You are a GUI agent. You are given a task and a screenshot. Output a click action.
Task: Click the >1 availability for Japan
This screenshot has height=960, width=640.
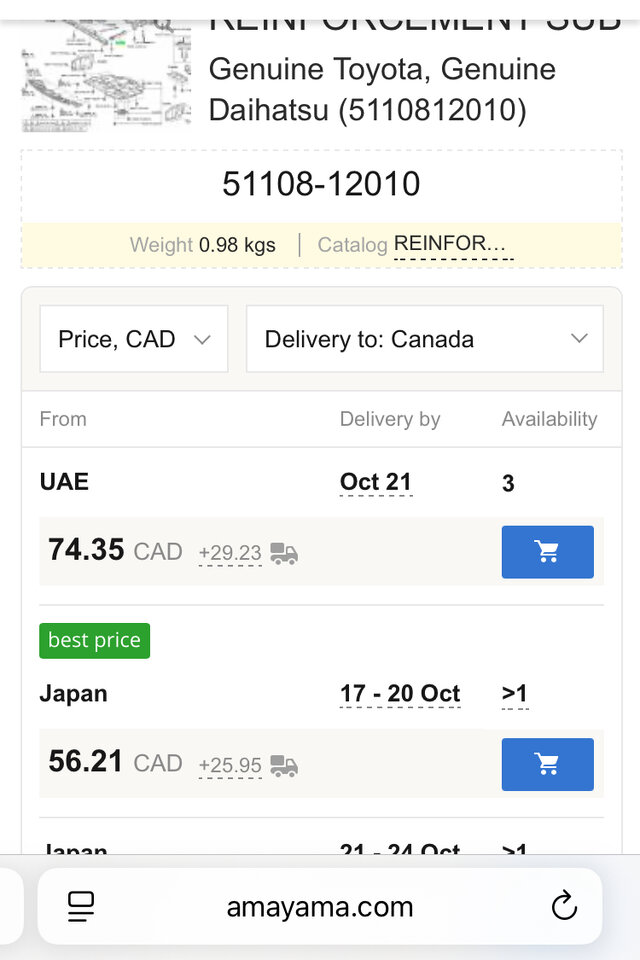tap(514, 694)
